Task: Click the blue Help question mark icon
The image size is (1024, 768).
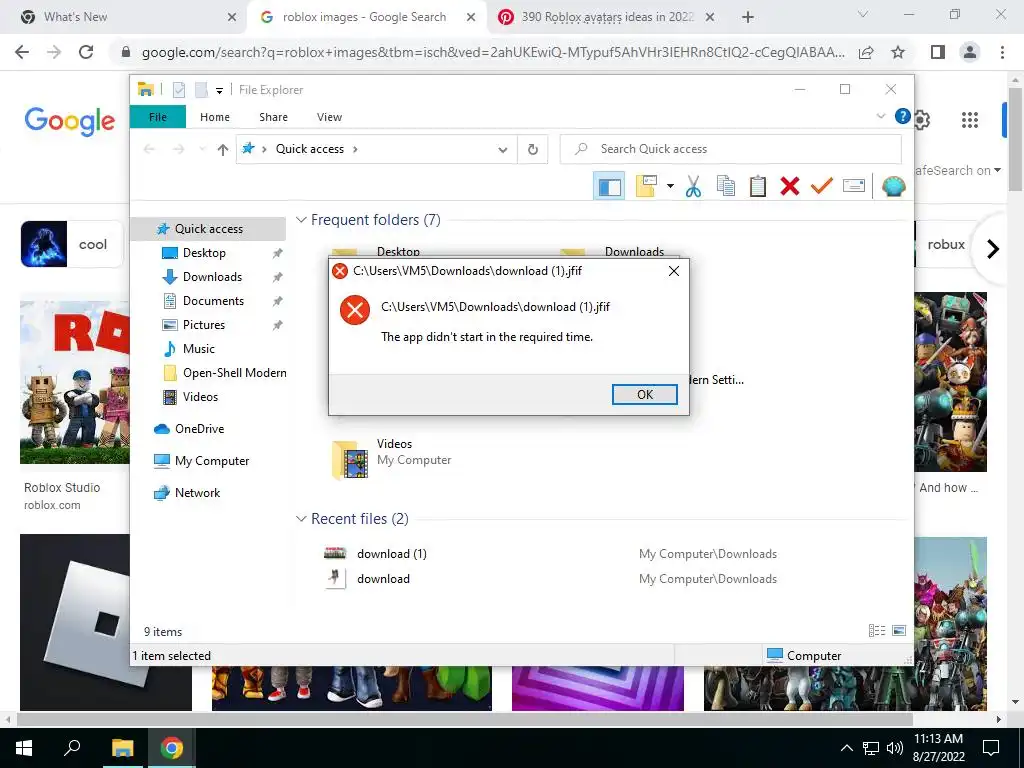Action: click(903, 116)
